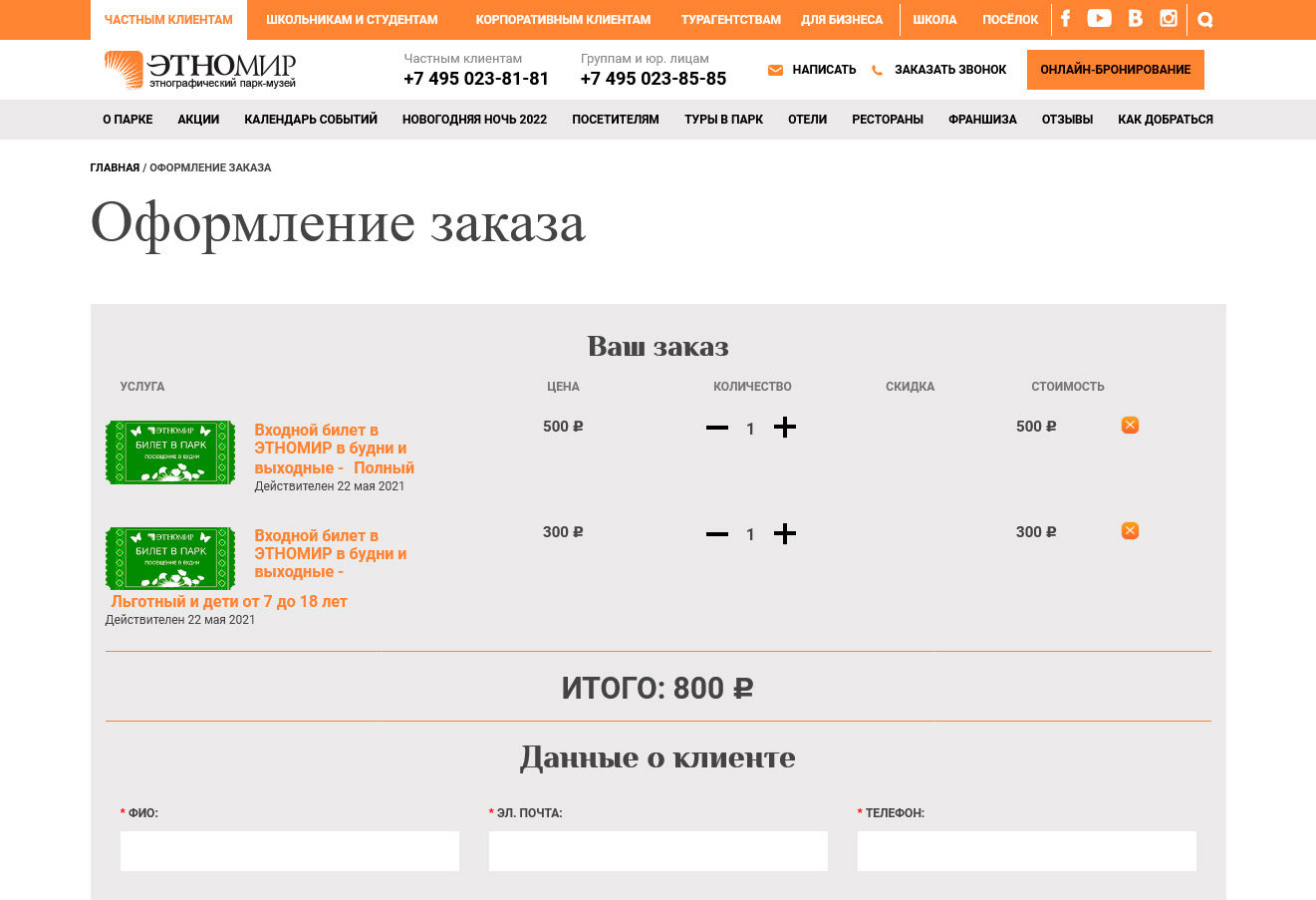The width and height of the screenshot is (1316, 900).
Task: Call groups number +7 495 023-85-85
Action: point(654,79)
